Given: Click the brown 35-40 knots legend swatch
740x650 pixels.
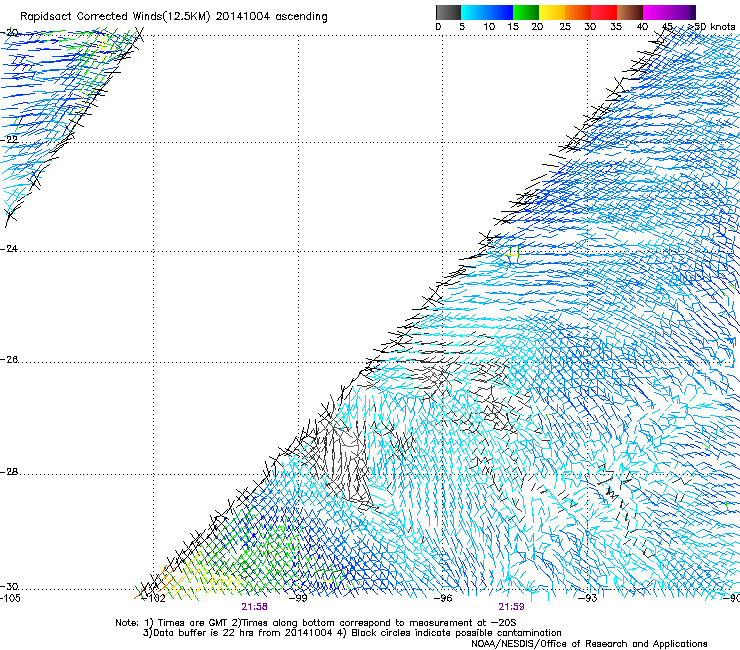Looking at the screenshot, I should click(630, 12).
